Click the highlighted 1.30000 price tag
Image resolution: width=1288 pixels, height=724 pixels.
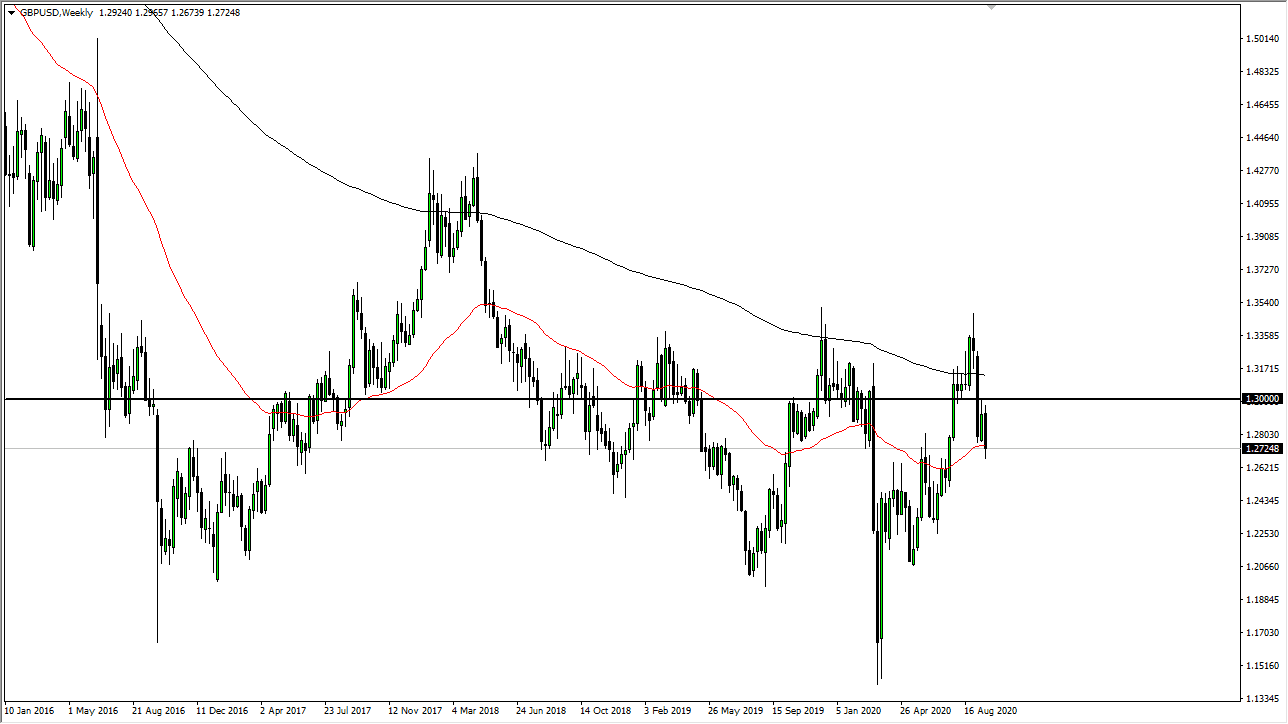pyautogui.click(x=1264, y=398)
